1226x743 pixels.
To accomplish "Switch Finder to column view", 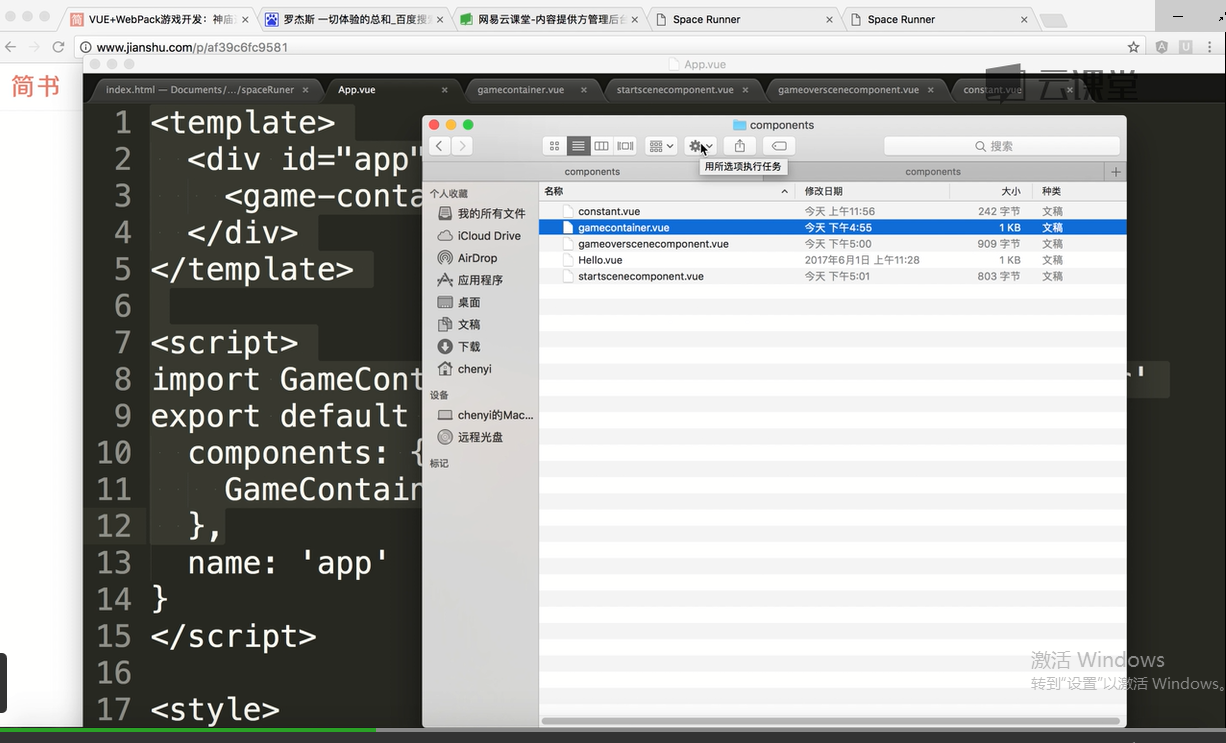I will coord(601,146).
